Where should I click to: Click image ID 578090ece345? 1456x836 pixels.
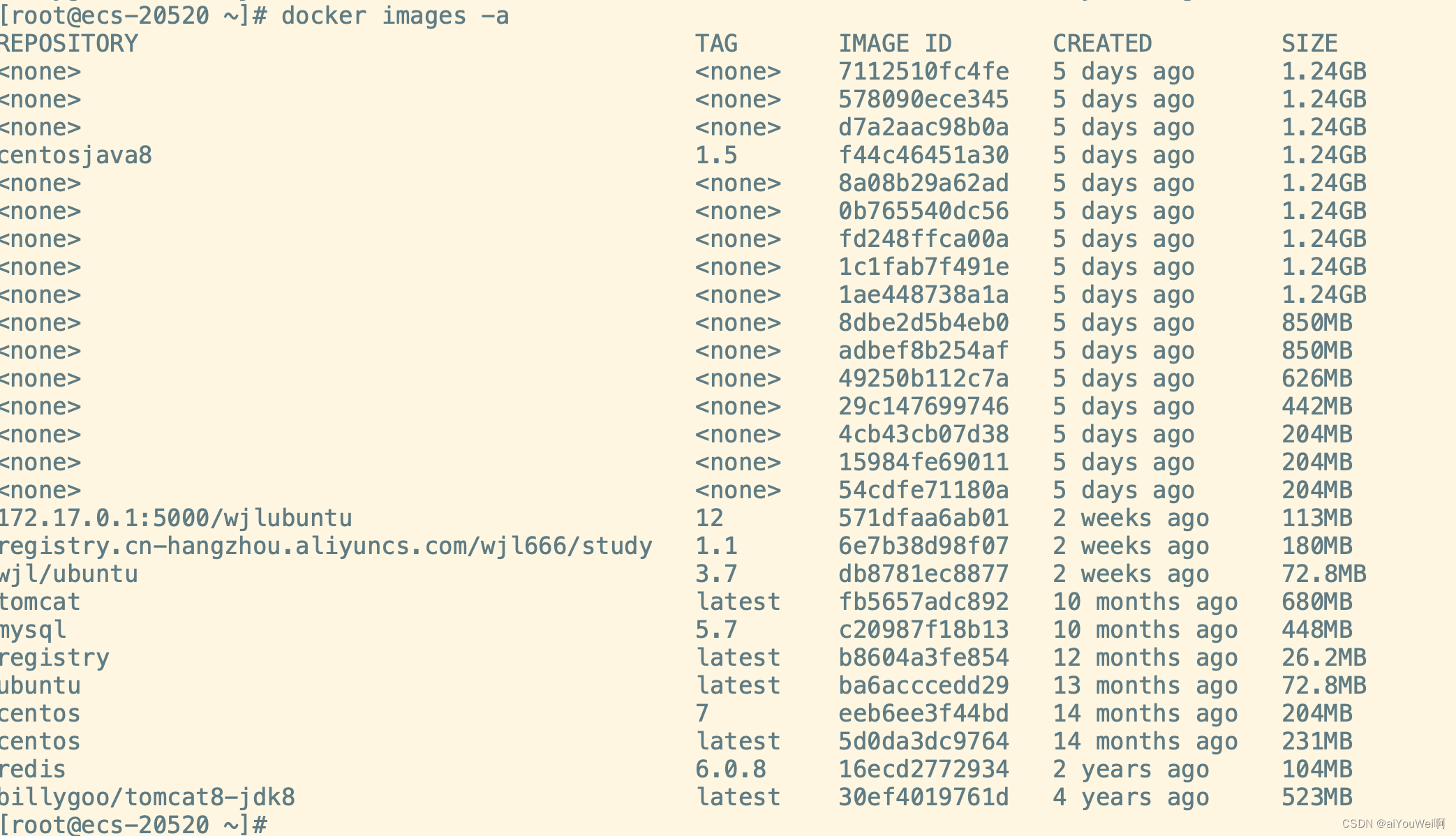(x=923, y=99)
